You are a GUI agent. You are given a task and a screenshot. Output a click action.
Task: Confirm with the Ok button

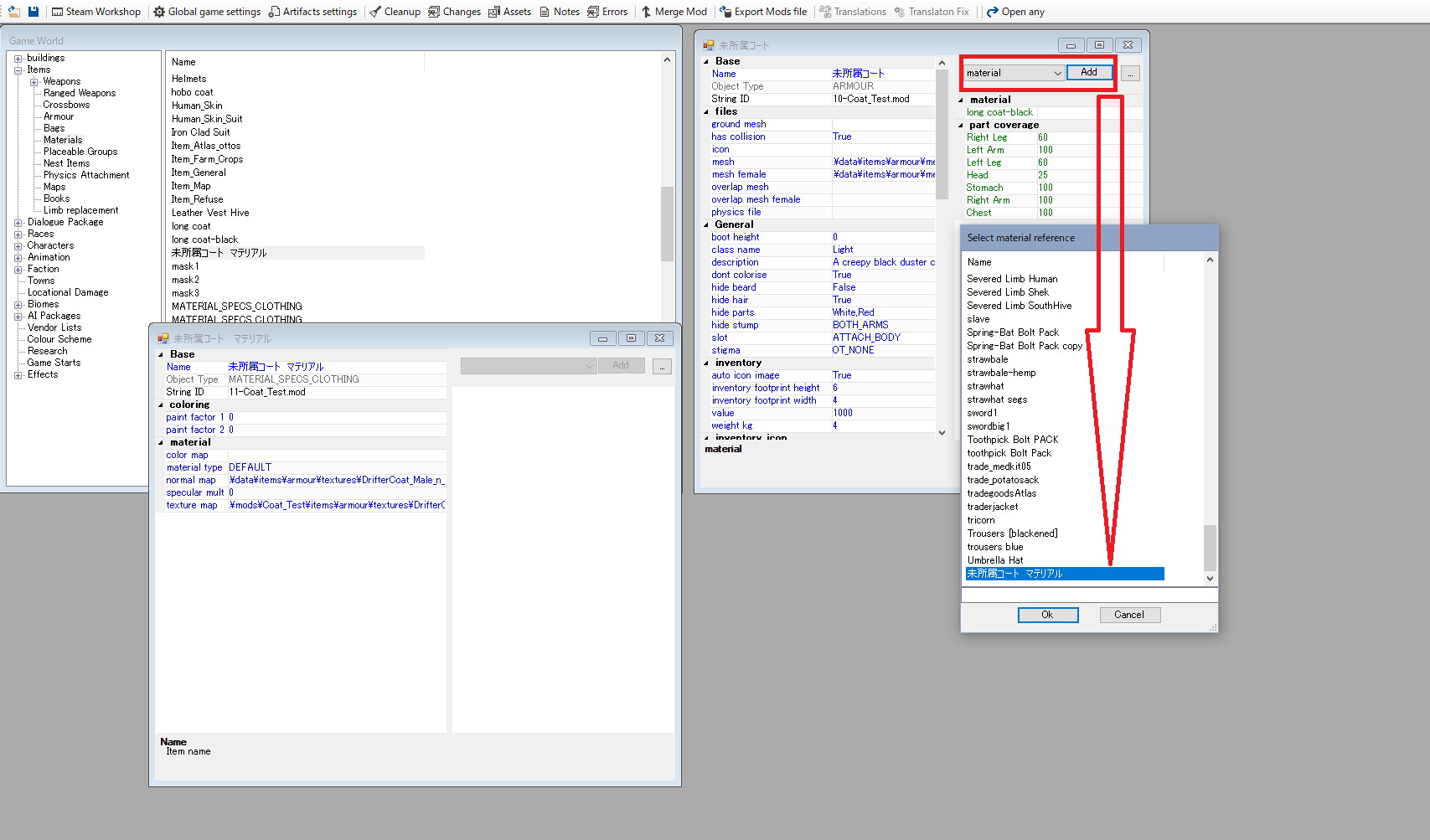pos(1047,615)
